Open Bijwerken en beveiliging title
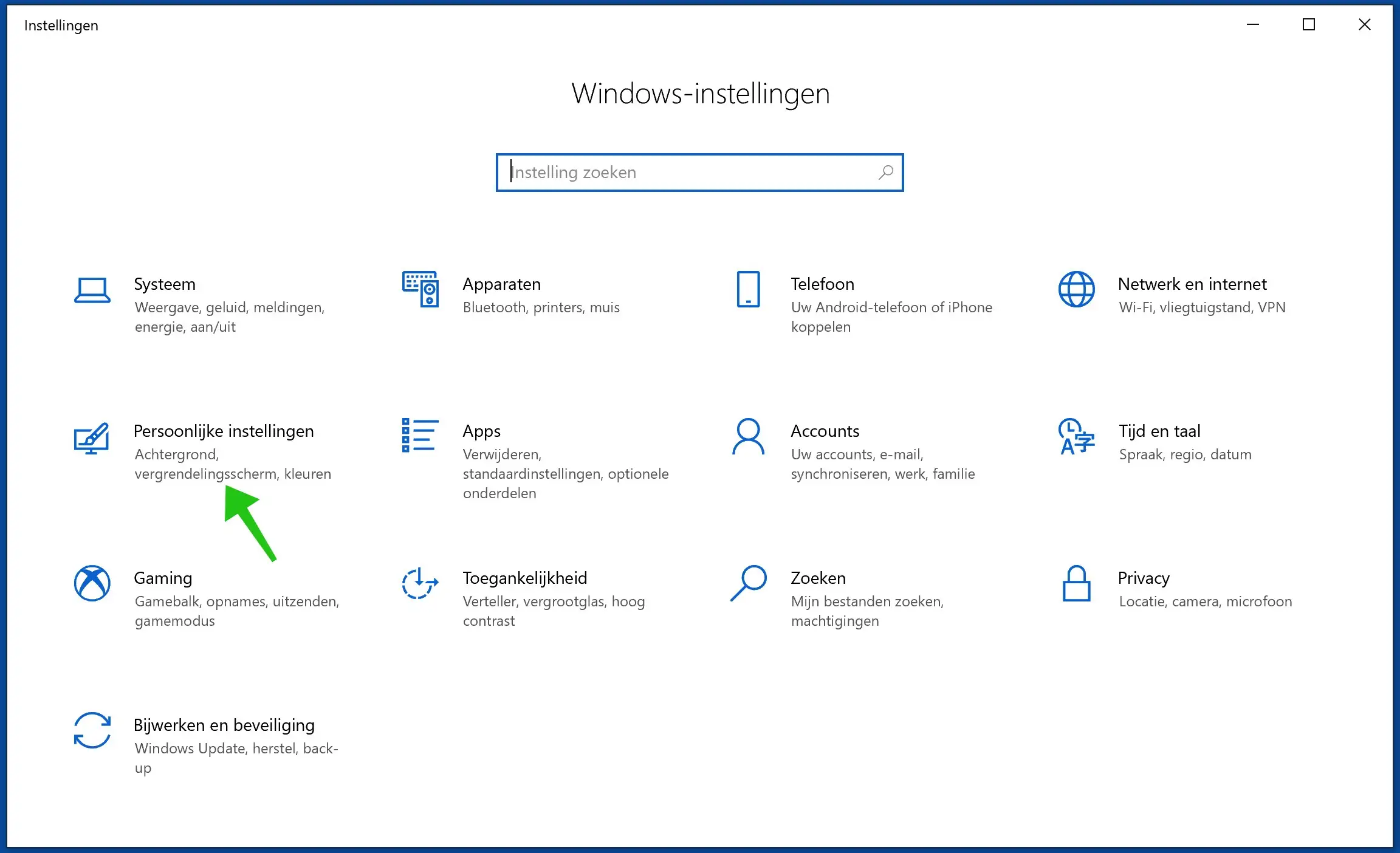 pos(224,725)
